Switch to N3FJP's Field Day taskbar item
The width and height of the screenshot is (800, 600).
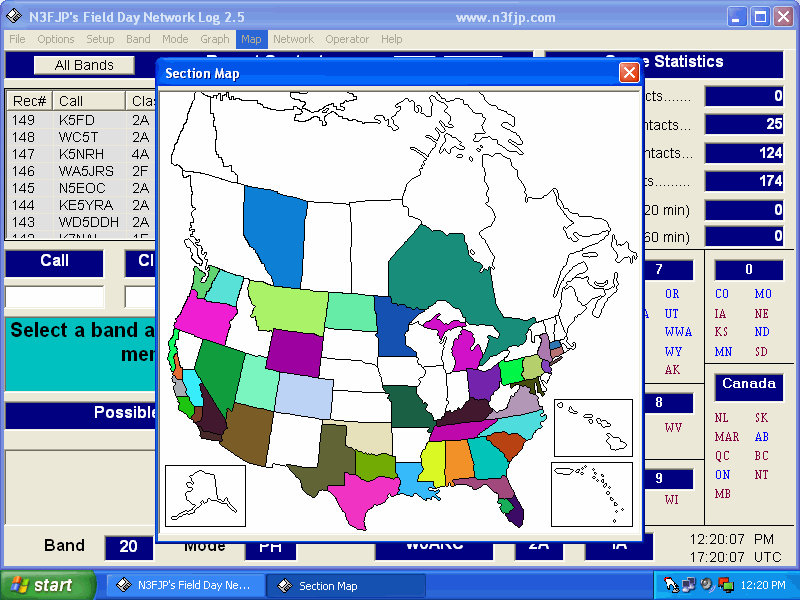pyautogui.click(x=186, y=585)
